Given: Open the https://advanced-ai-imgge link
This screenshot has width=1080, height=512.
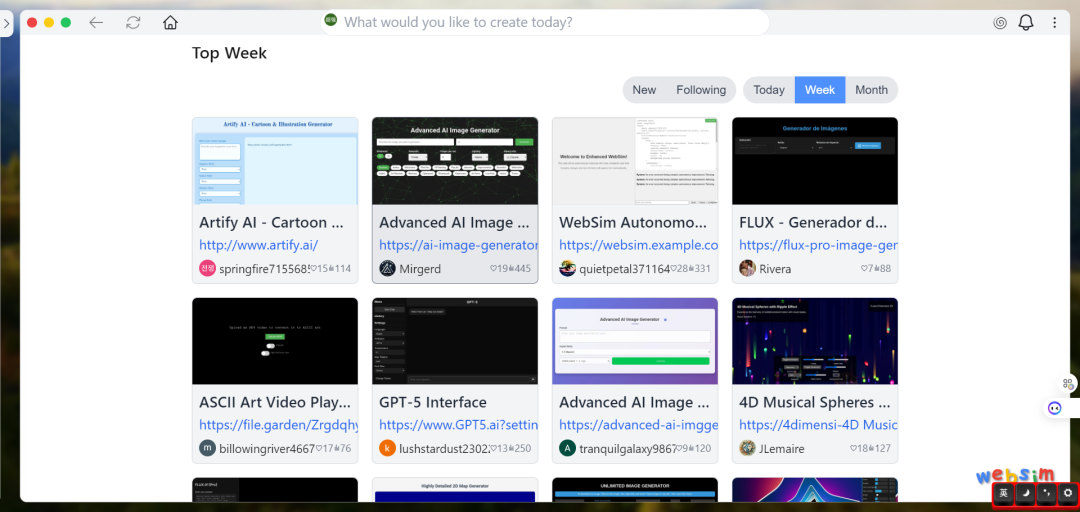Looking at the screenshot, I should click(x=638, y=424).
